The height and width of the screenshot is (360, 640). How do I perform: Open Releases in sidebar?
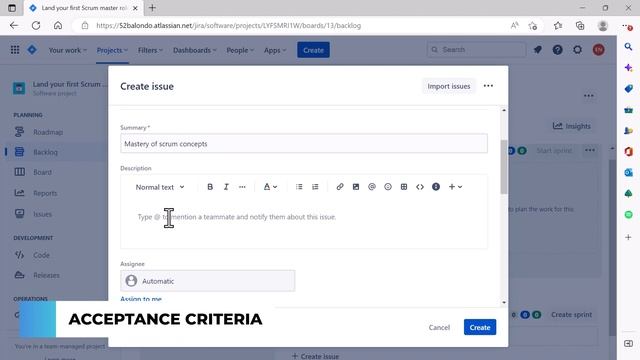click(46, 275)
